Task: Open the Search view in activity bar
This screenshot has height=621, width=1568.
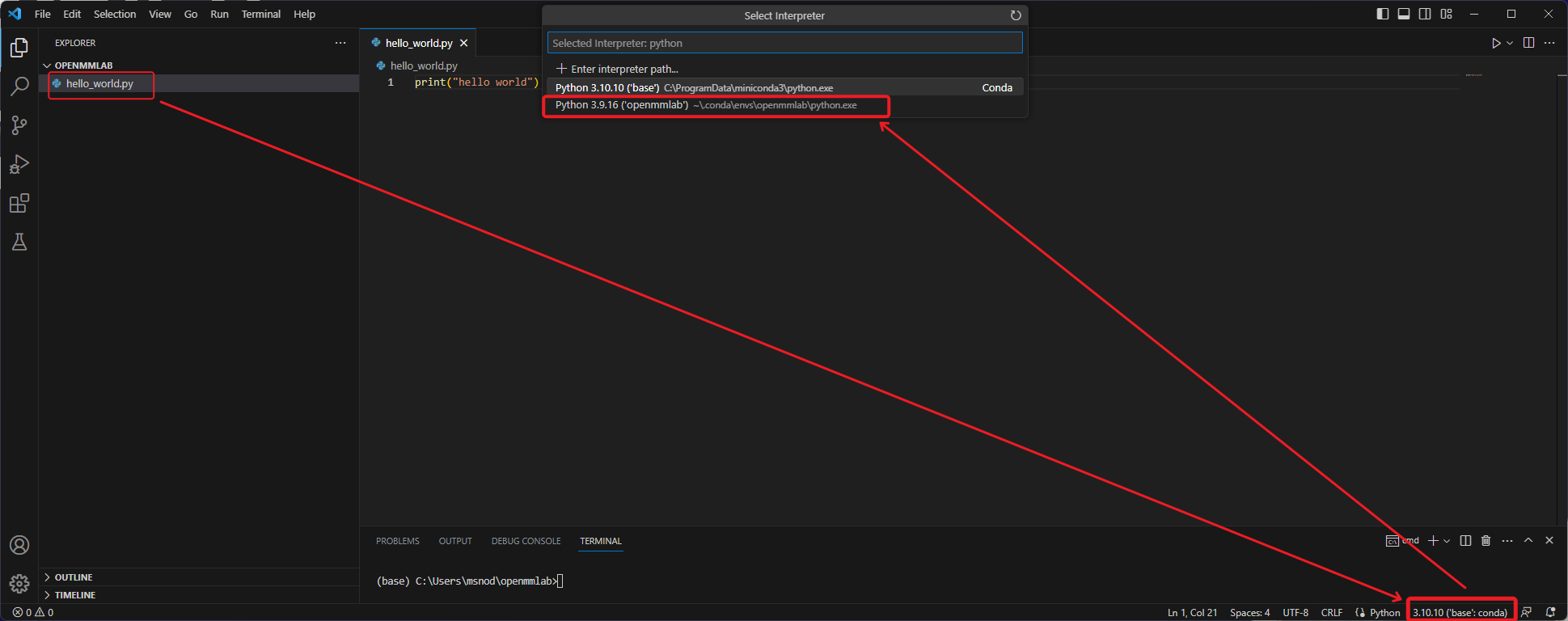Action: (19, 87)
